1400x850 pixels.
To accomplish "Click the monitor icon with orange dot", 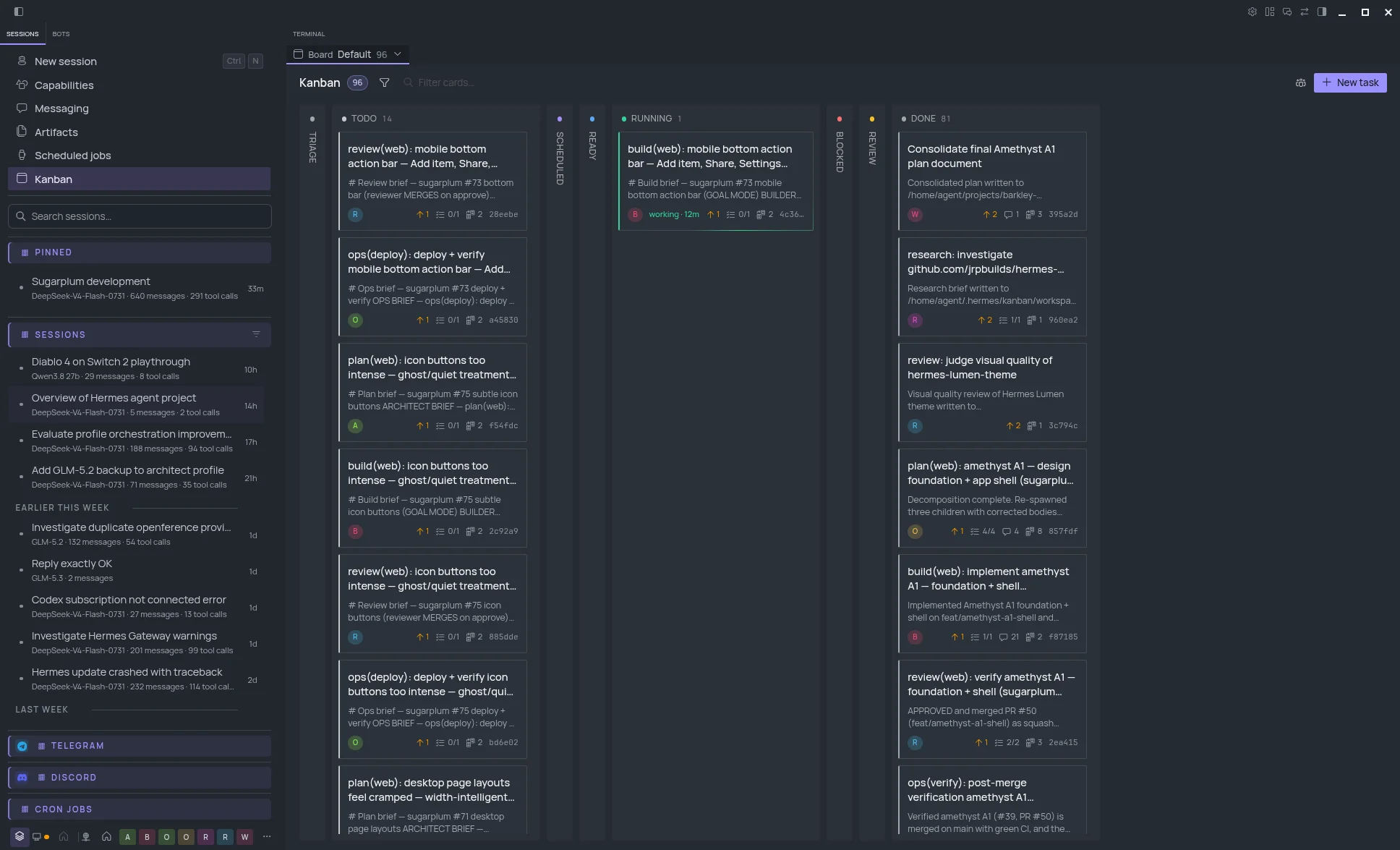I will [40, 837].
